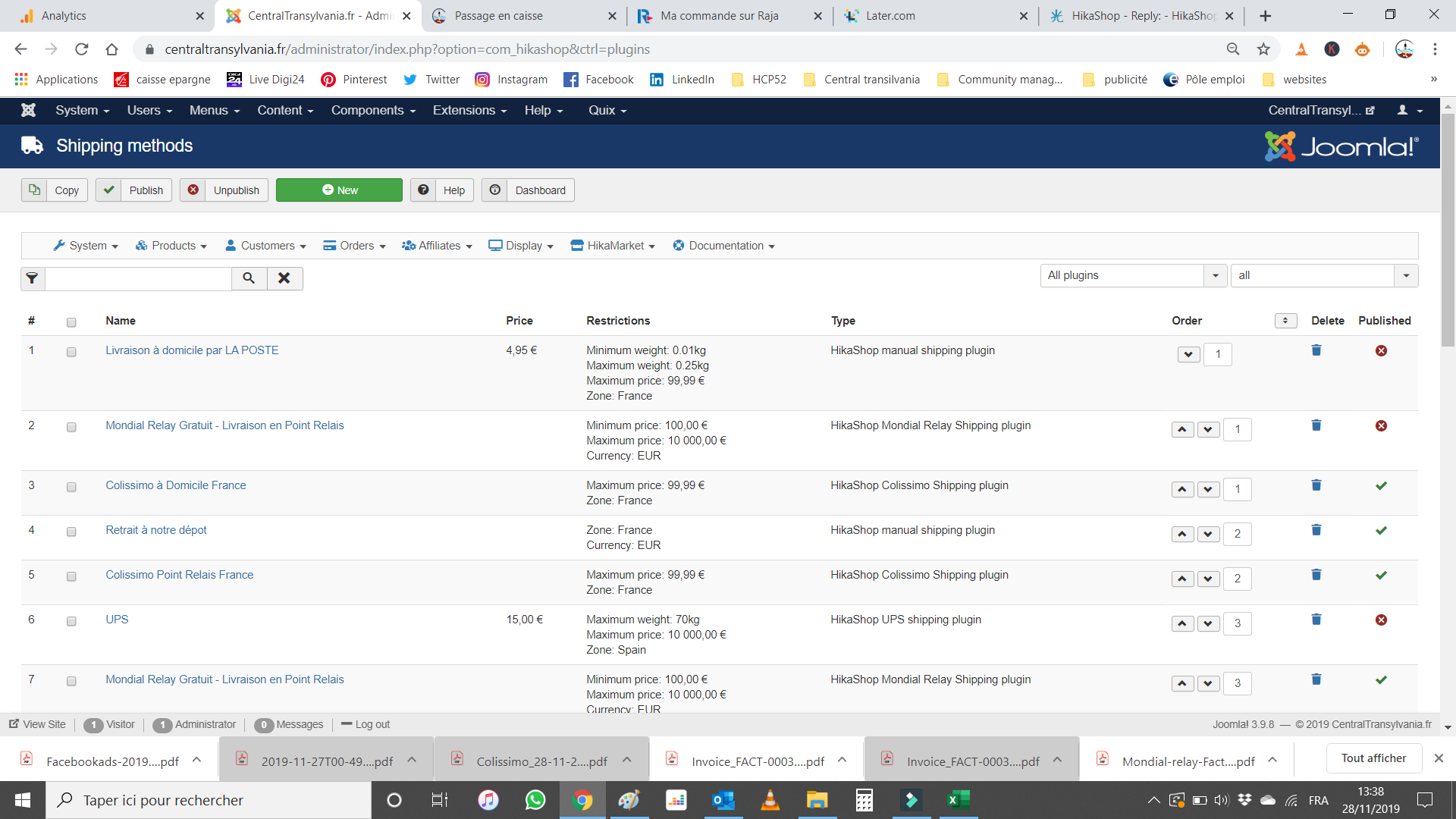
Task: Click the trash icon for Livraison à domicile
Action: click(1316, 350)
